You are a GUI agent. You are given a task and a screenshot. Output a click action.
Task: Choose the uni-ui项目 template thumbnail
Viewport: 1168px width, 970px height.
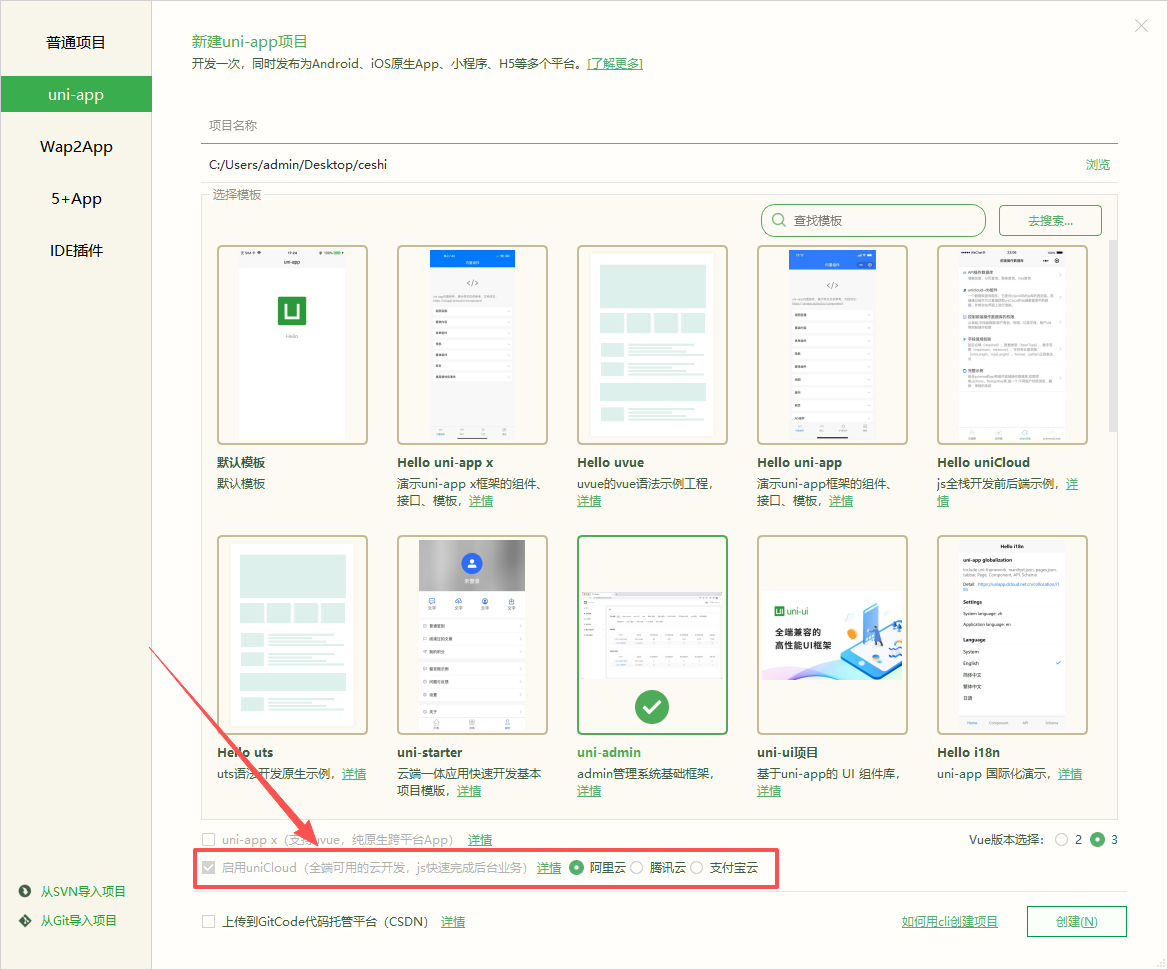(x=832, y=635)
